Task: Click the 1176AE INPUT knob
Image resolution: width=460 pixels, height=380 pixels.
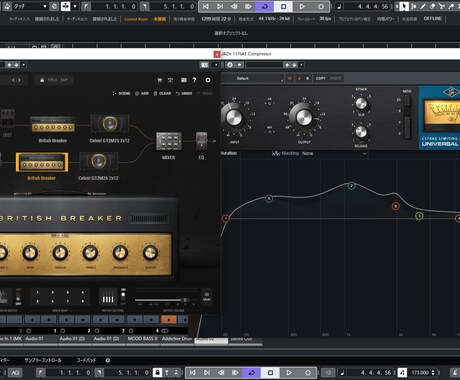Action: pos(234,117)
